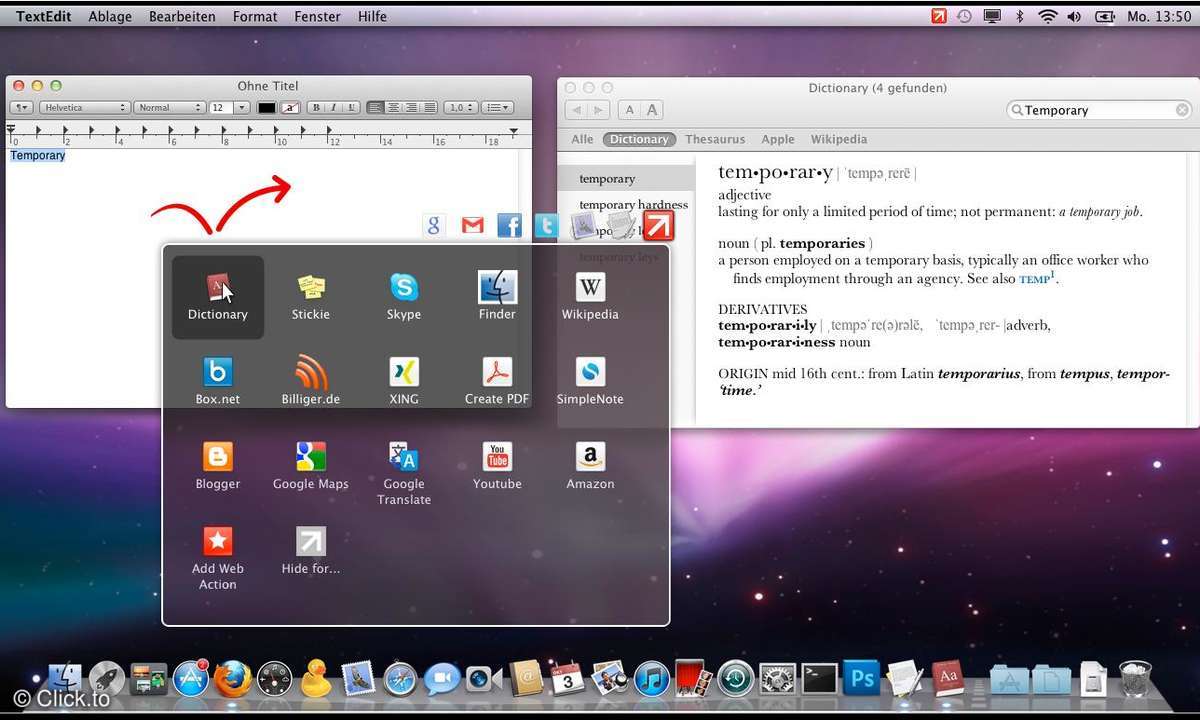
Task: Open the Ablage menu
Action: 110,16
